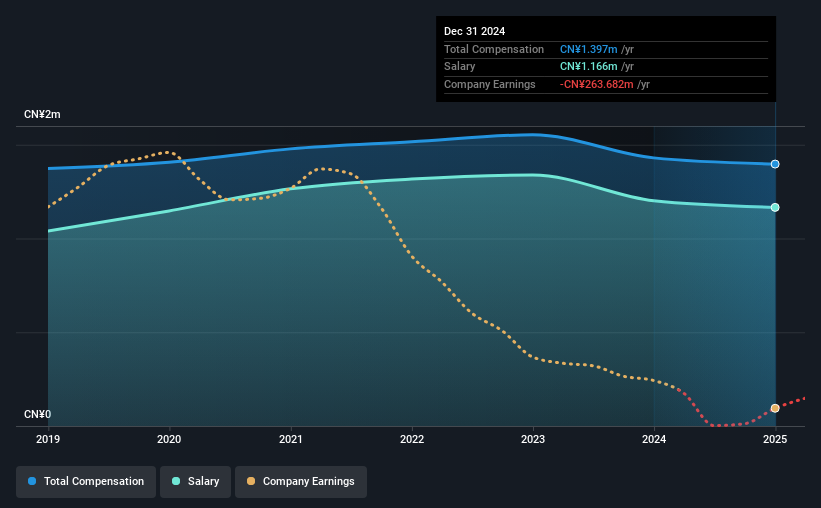Click the Dec 31 2024 tooltip date
Viewport: 821px width, 508px height.
[x=474, y=31]
